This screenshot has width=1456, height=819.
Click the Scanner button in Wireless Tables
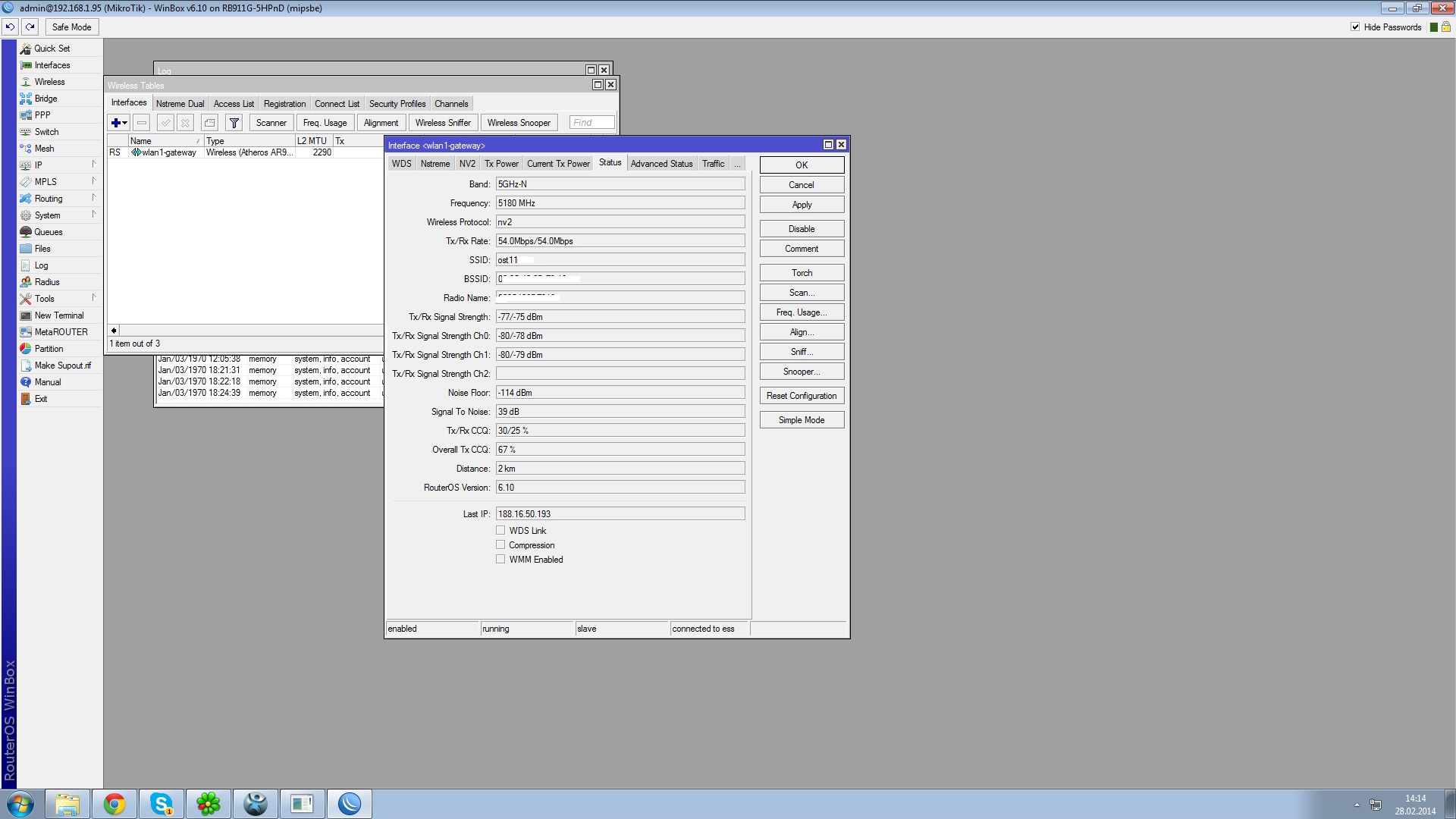[x=271, y=123]
